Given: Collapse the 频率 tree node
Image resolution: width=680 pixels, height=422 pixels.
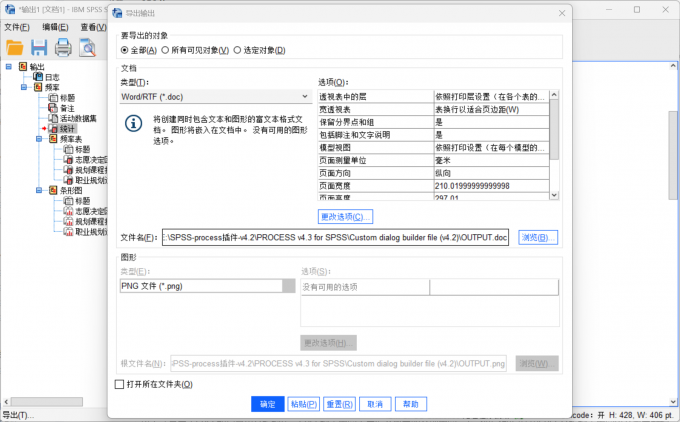Looking at the screenshot, I should coord(24,87).
